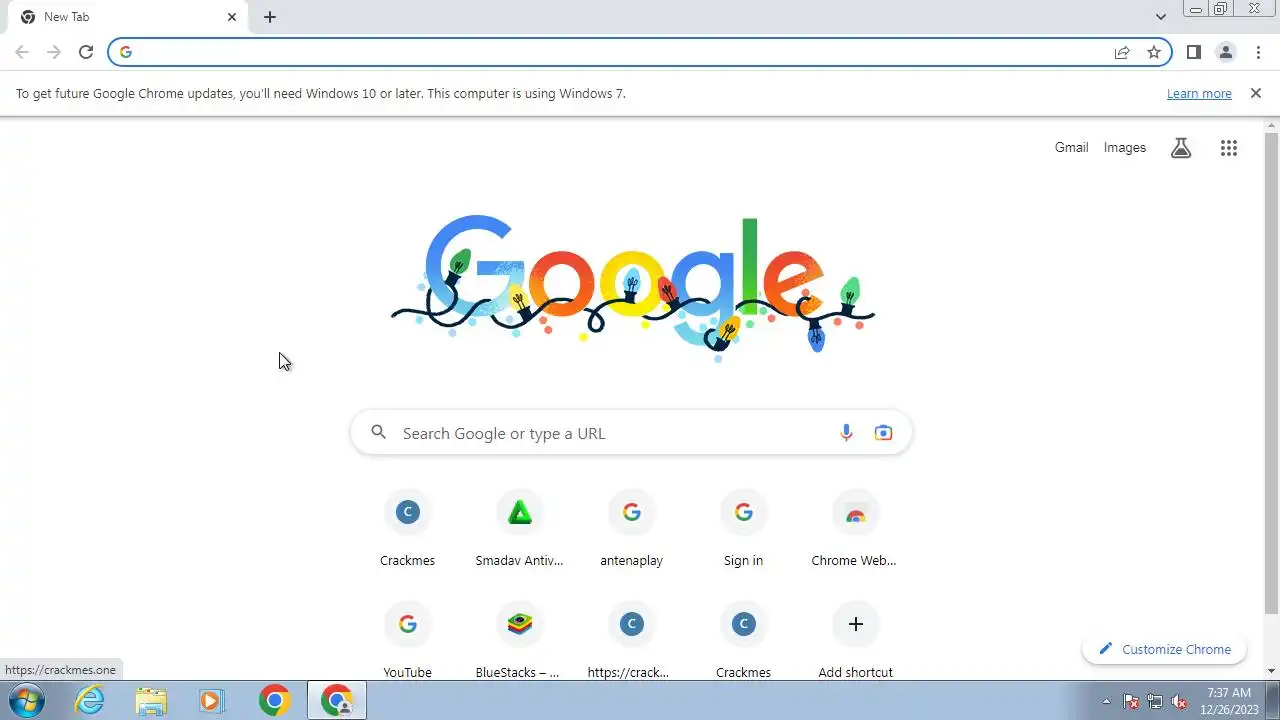The image size is (1280, 720).
Task: Open the clock showing 7:37 AM
Action: tap(1229, 701)
